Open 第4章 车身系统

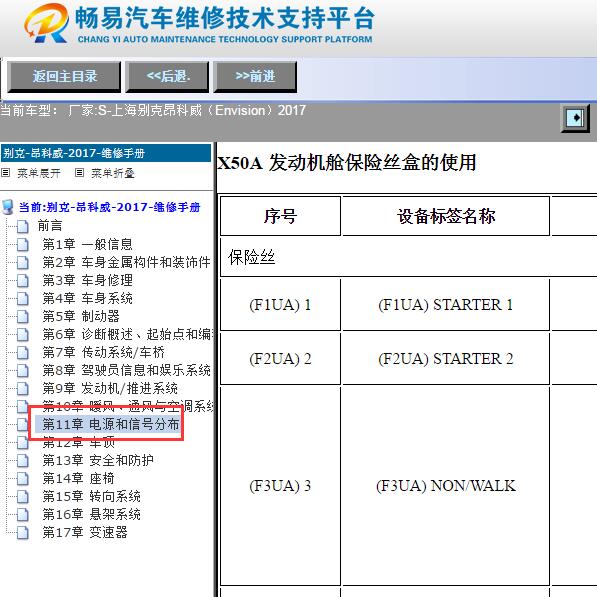pos(87,298)
